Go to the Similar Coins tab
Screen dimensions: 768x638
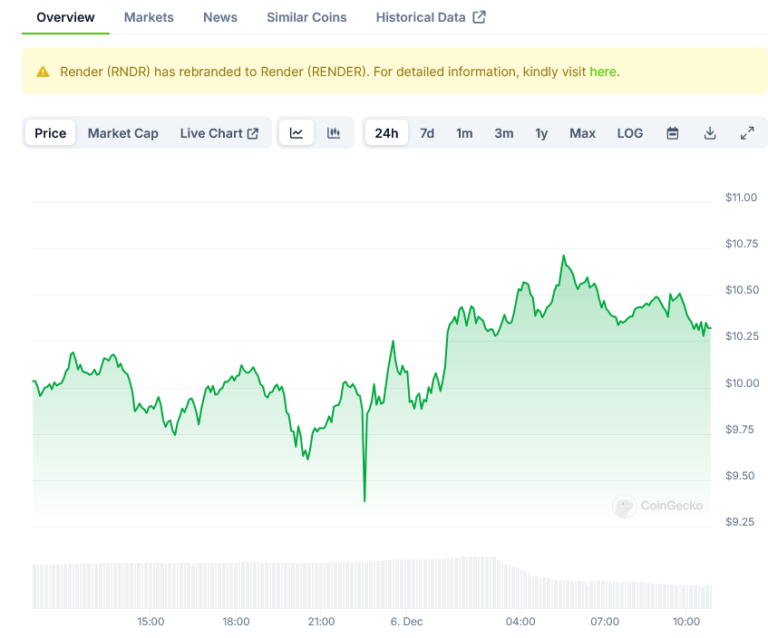tap(307, 17)
